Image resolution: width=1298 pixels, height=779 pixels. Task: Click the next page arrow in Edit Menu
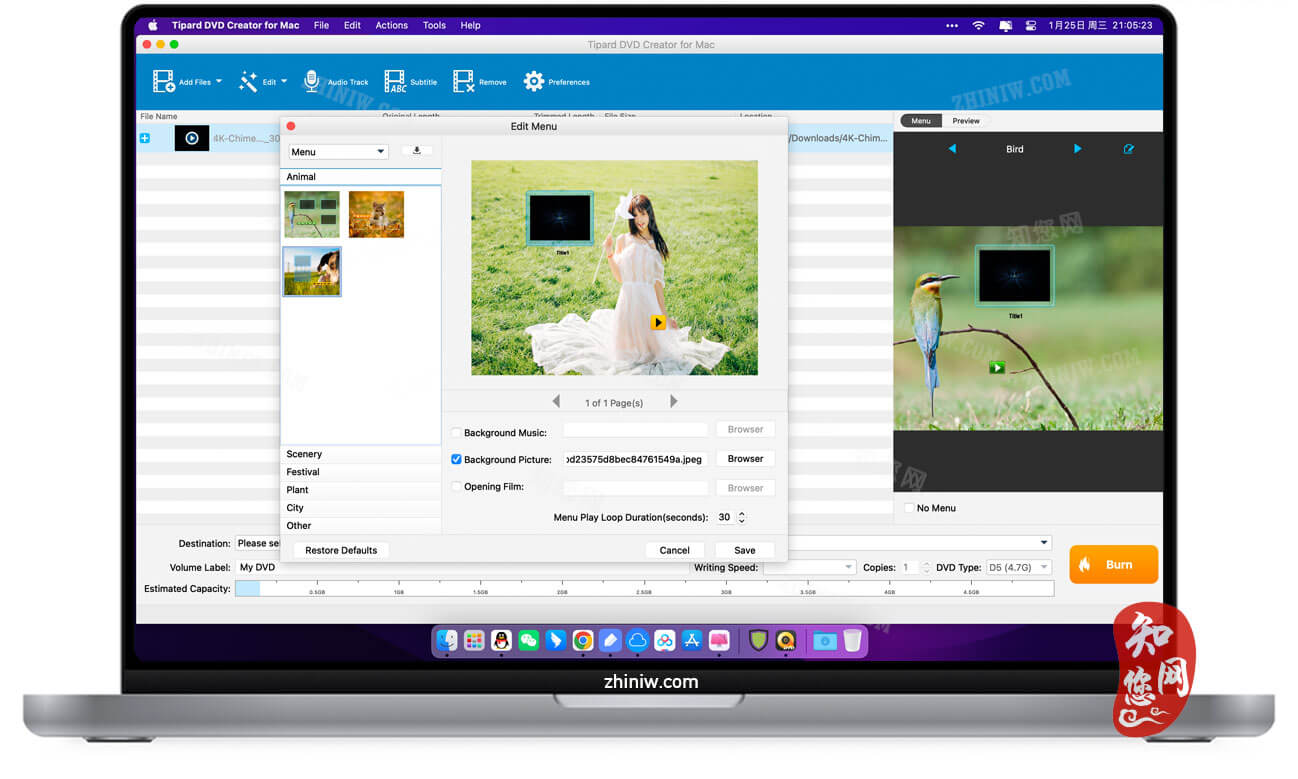click(673, 402)
